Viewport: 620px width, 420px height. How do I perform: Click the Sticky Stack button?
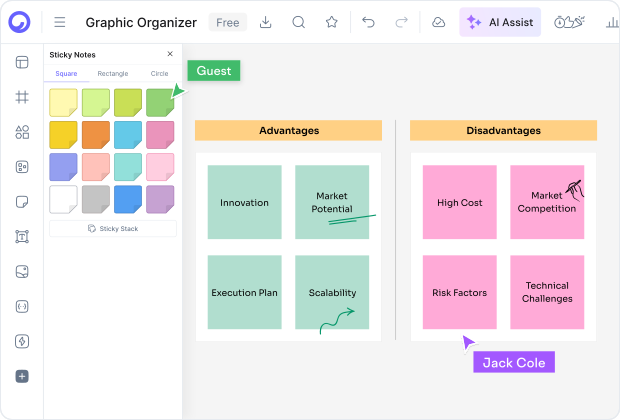(x=113, y=229)
